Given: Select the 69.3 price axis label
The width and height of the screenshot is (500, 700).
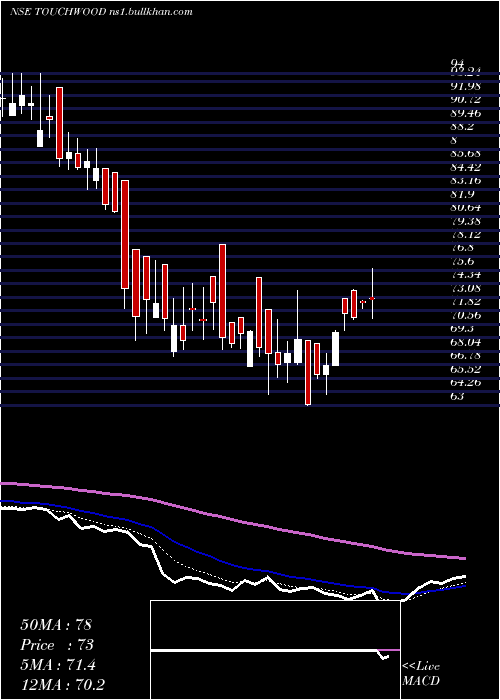Looking at the screenshot, I should coord(462,329).
